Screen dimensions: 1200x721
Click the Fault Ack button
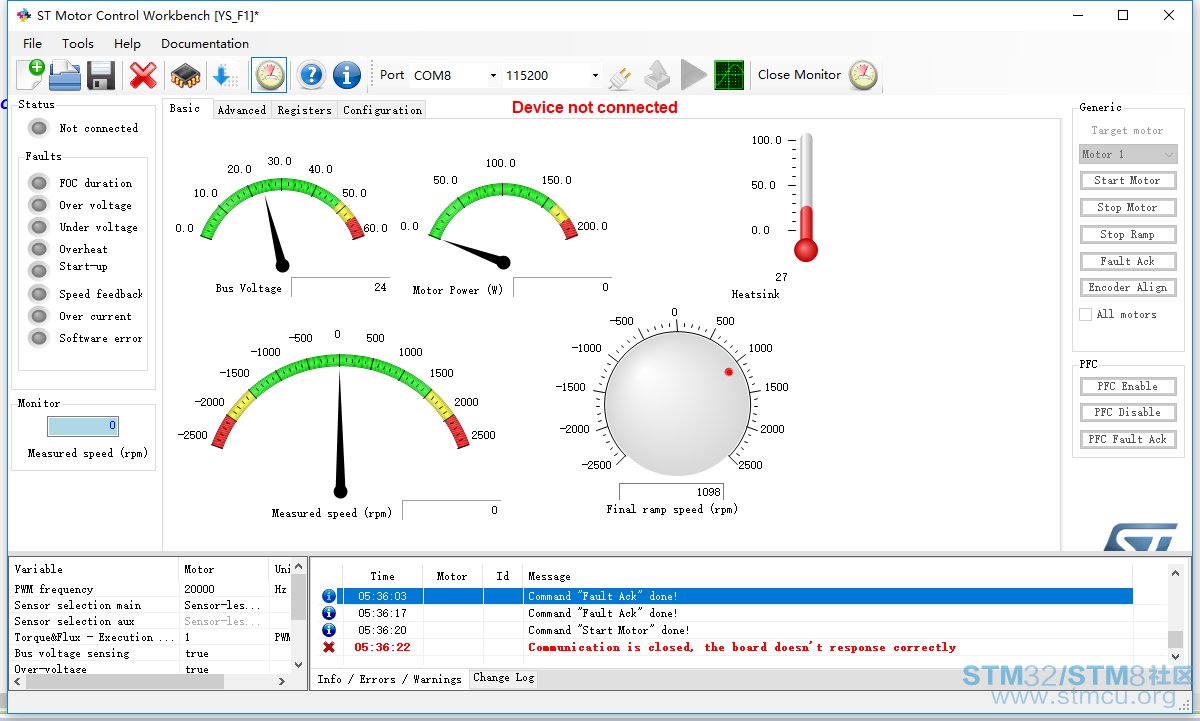point(1128,261)
